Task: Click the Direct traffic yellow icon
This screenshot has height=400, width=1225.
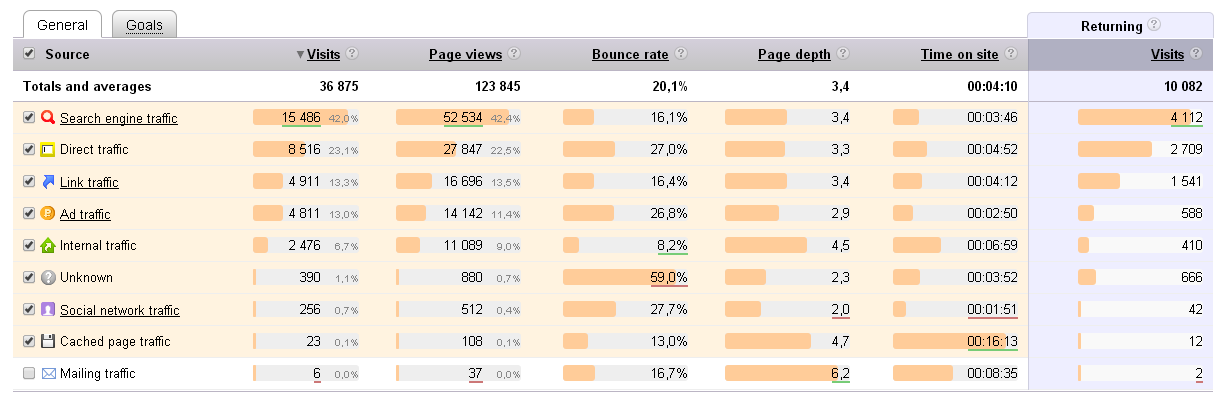Action: tap(47, 150)
